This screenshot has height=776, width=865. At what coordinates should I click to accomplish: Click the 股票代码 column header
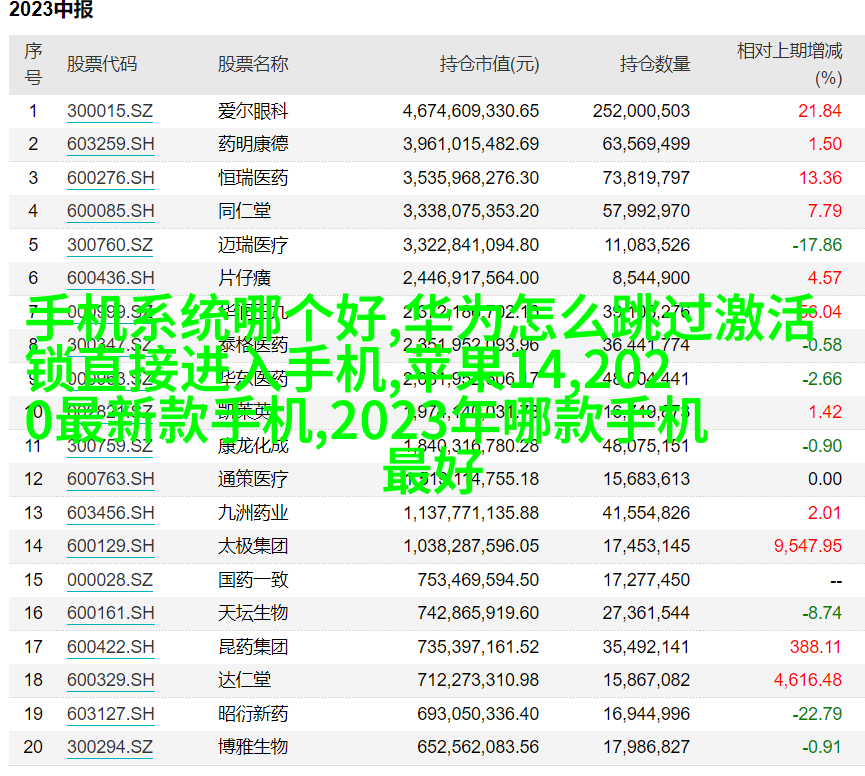tap(102, 65)
